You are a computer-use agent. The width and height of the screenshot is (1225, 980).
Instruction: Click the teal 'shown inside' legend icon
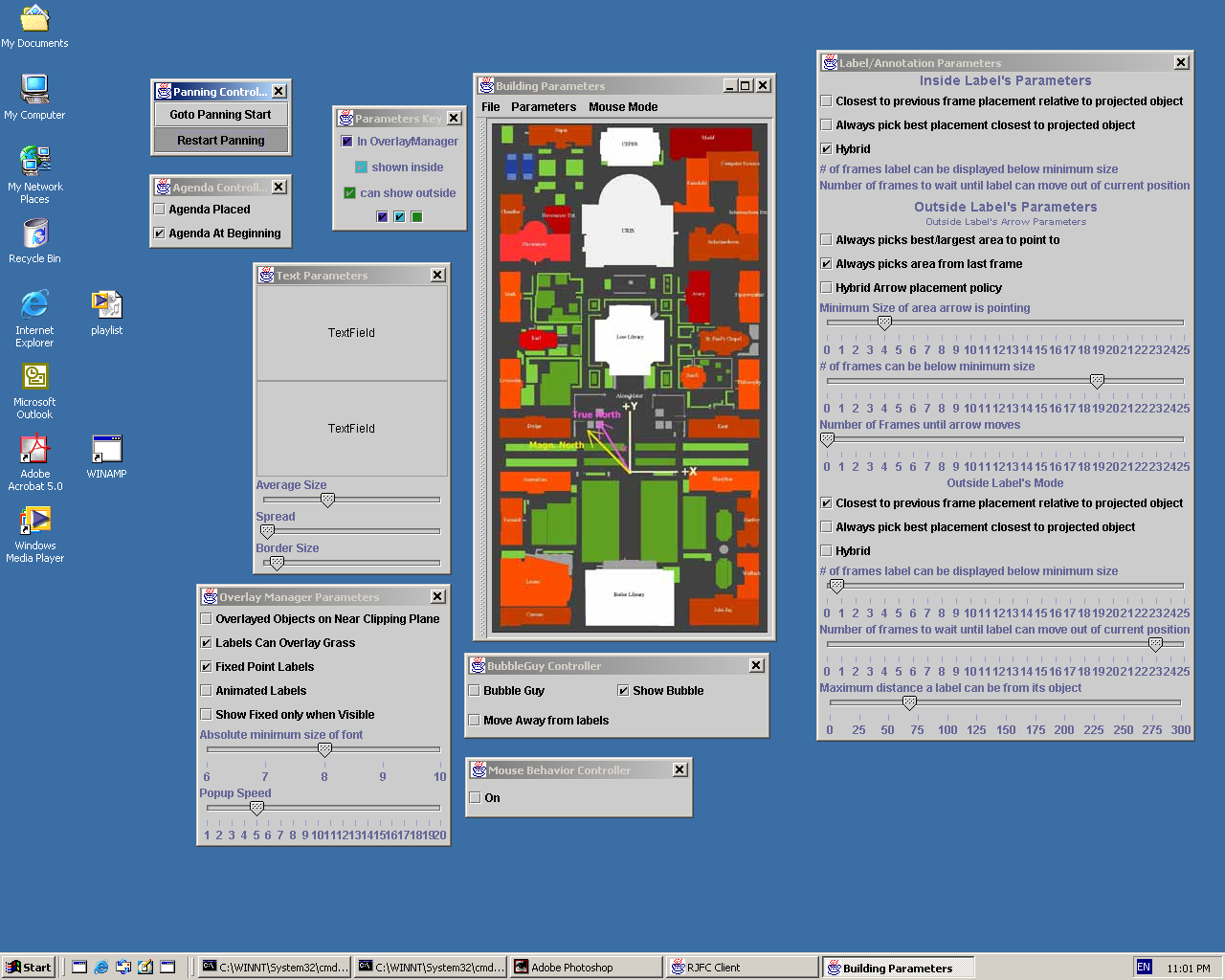(361, 167)
